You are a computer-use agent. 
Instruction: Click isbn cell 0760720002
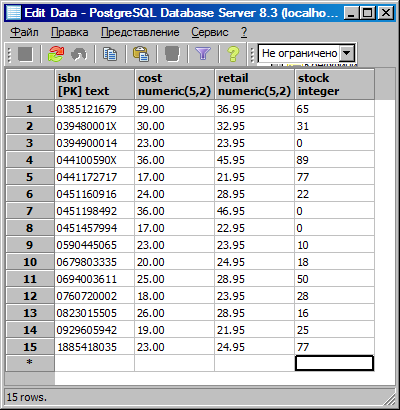coord(94,296)
